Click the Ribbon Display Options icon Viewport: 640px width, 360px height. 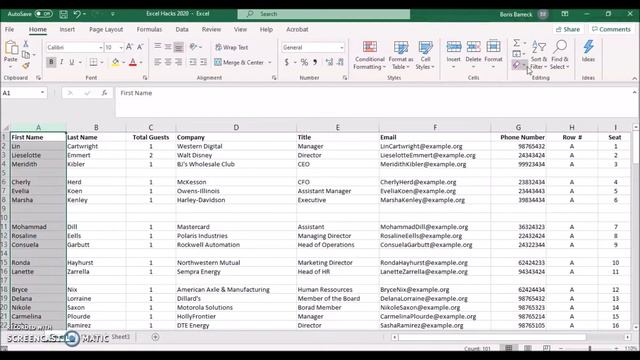pos(565,14)
